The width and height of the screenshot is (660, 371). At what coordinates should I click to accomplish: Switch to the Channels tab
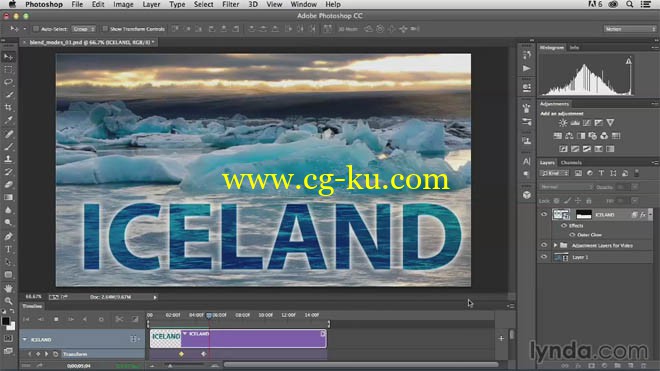click(571, 163)
